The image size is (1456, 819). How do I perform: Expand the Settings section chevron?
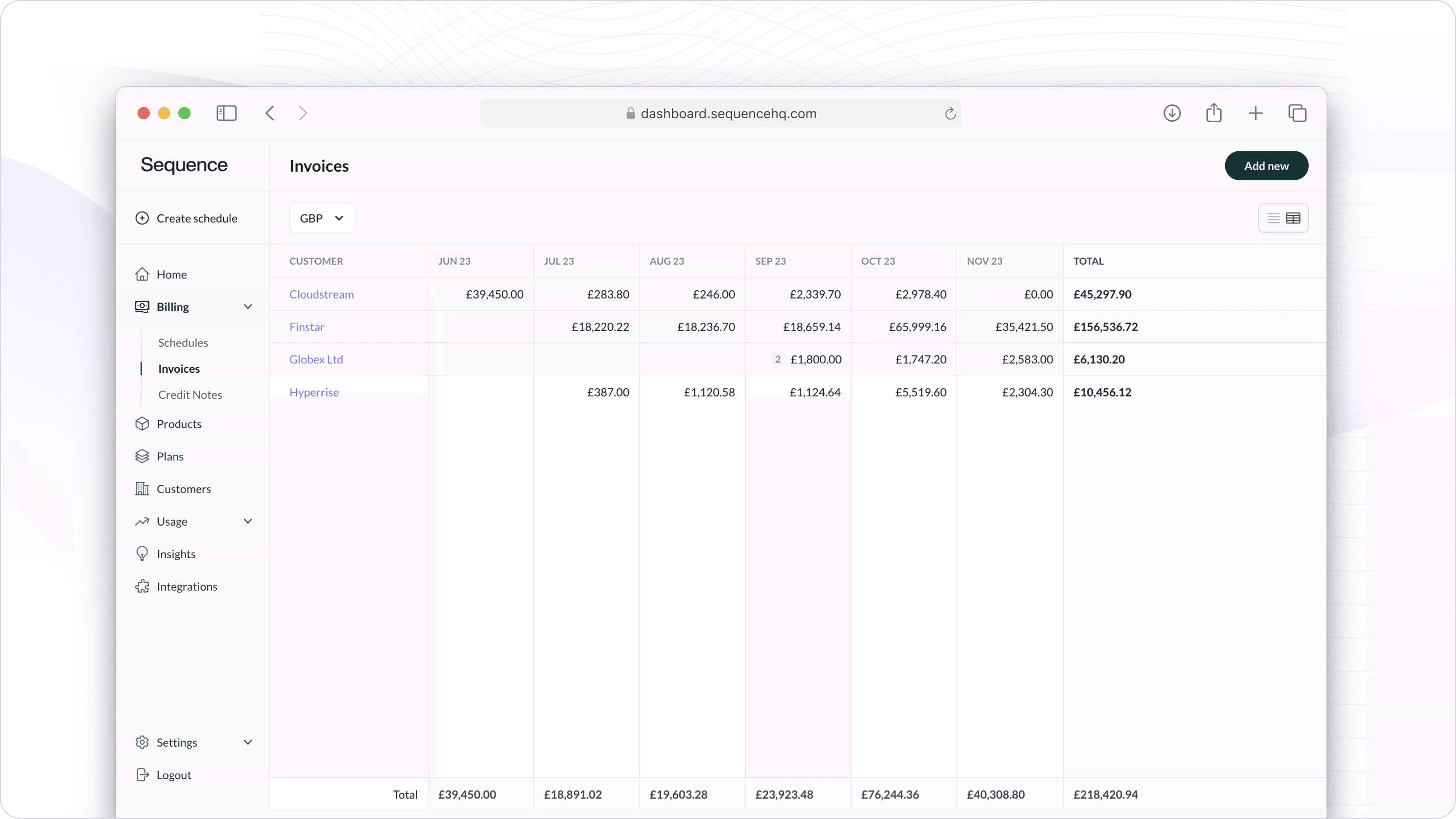[x=248, y=742]
